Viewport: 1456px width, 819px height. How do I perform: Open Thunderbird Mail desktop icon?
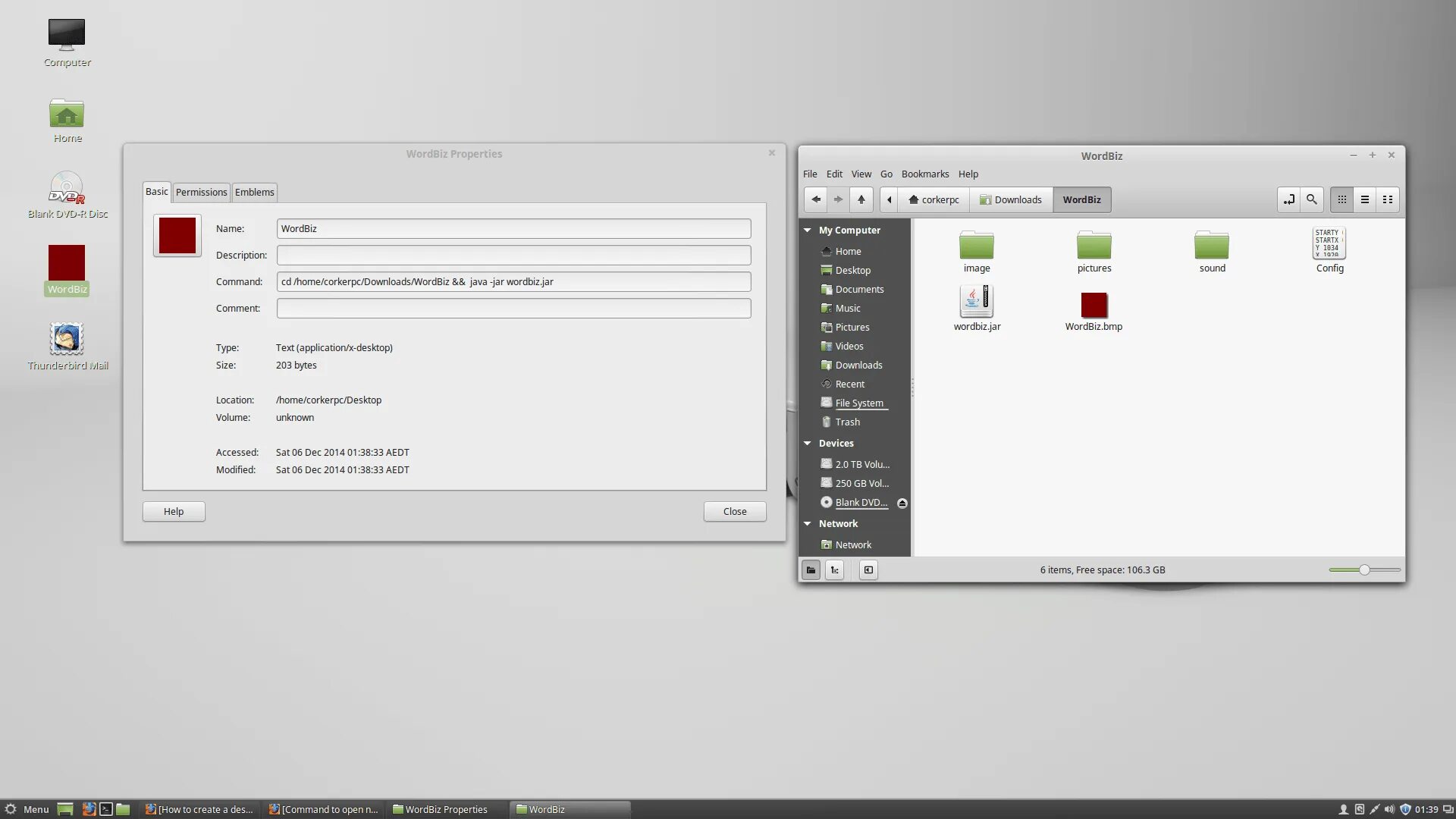67,339
